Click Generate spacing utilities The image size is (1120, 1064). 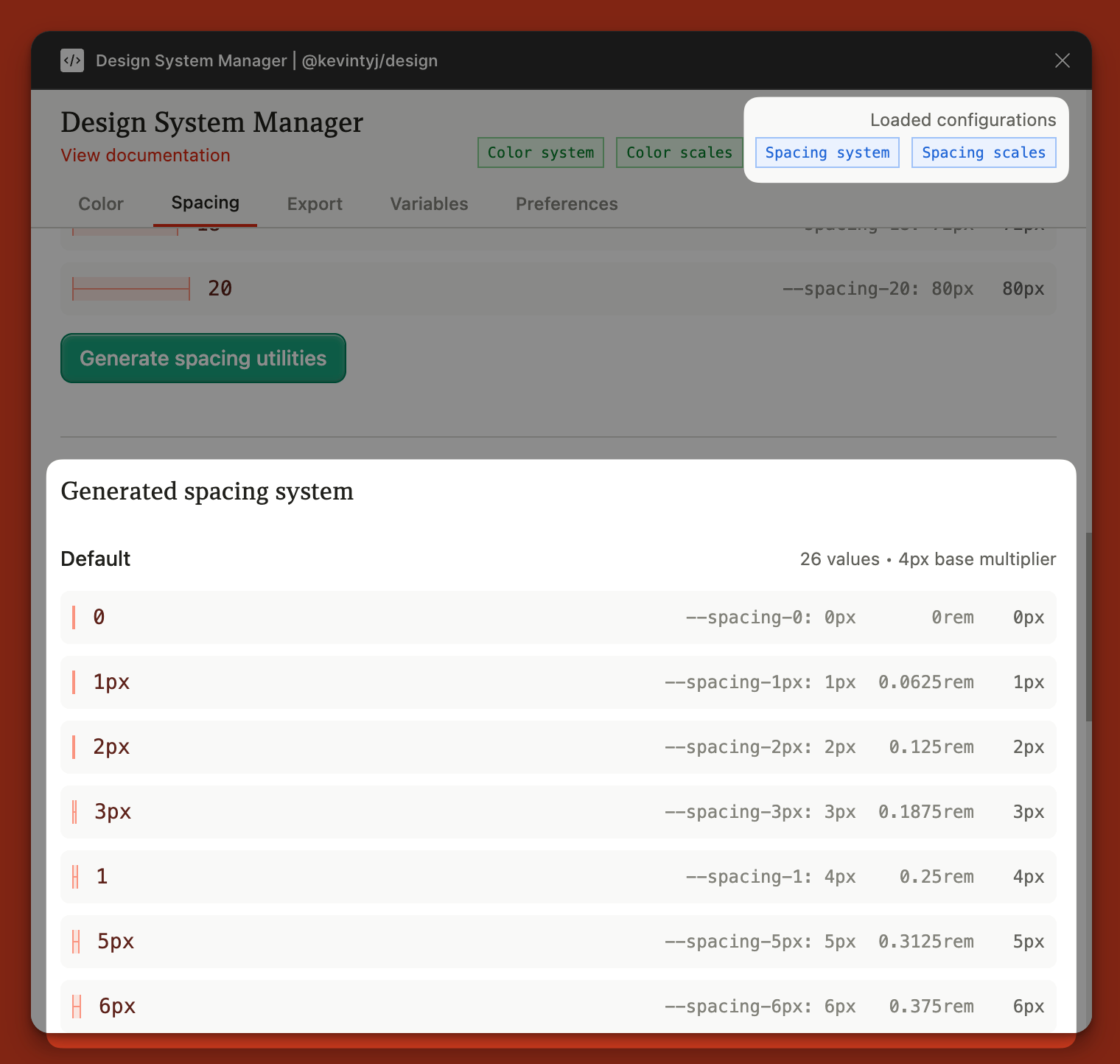click(x=203, y=358)
